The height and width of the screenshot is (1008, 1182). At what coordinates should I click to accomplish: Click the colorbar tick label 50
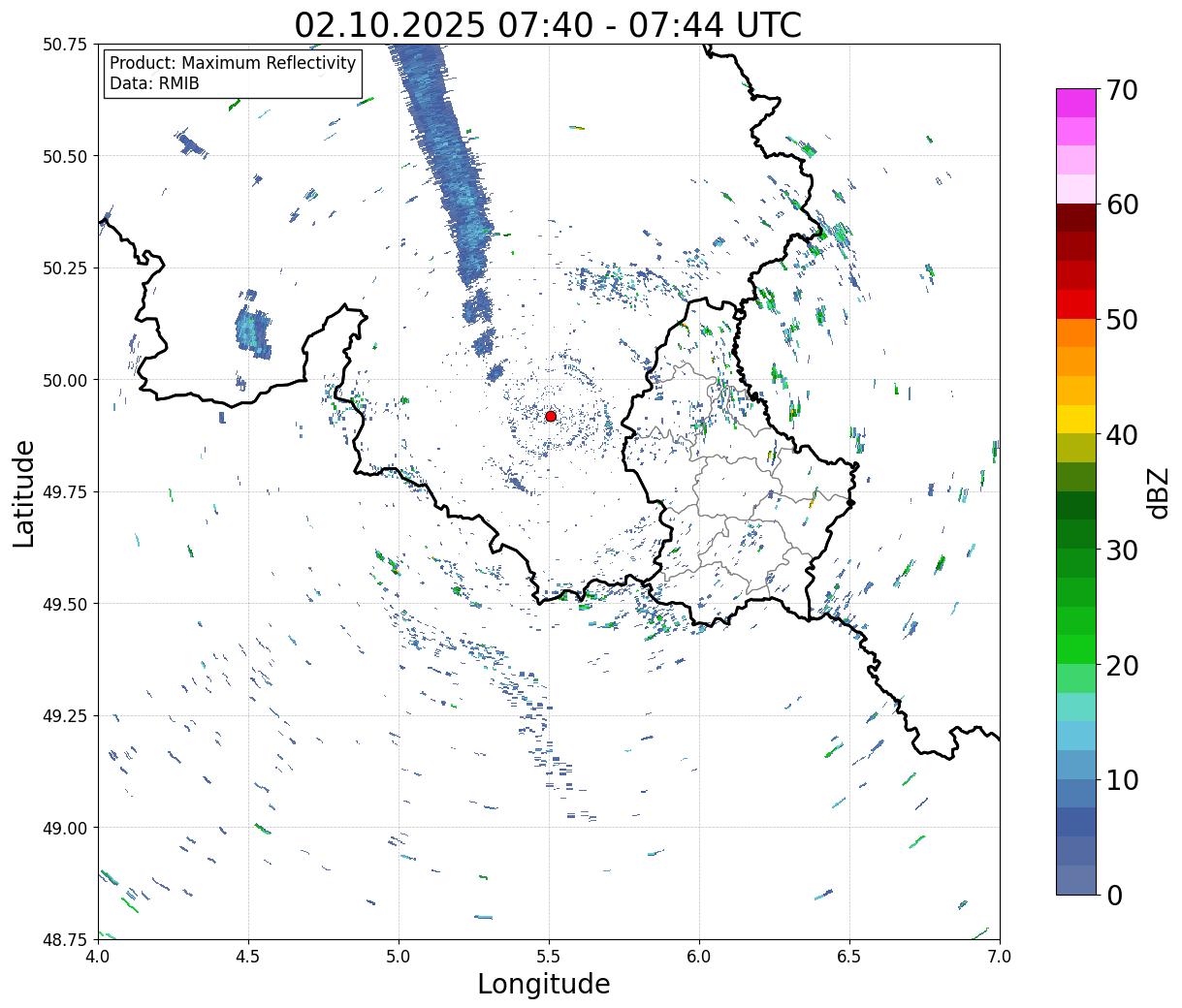(x=1122, y=320)
